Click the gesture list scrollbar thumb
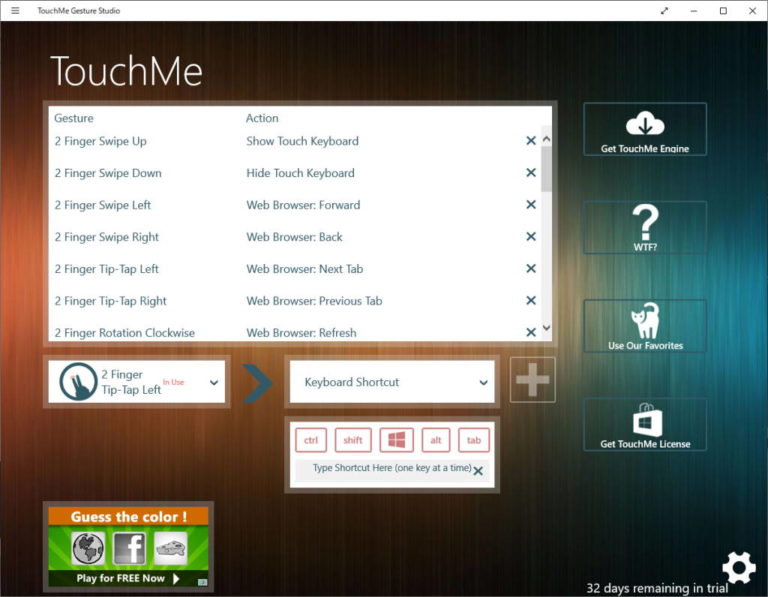This screenshot has height=597, width=768. click(x=547, y=168)
